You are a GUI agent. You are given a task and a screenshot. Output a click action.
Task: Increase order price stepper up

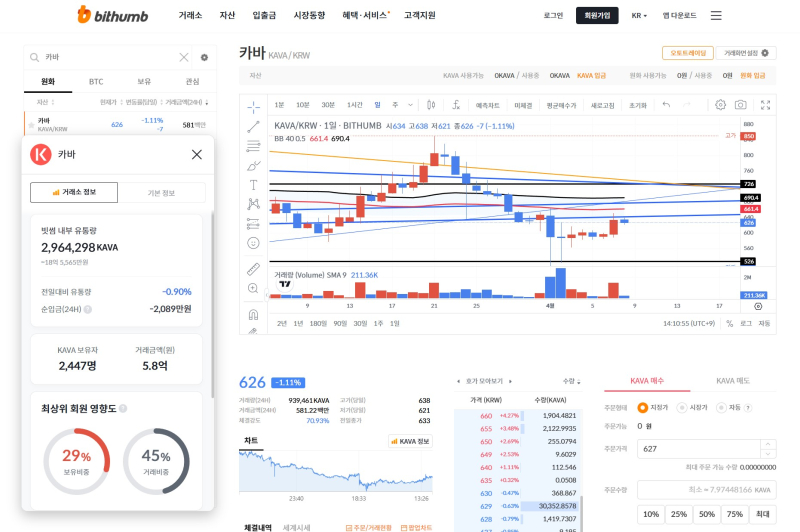768,444
